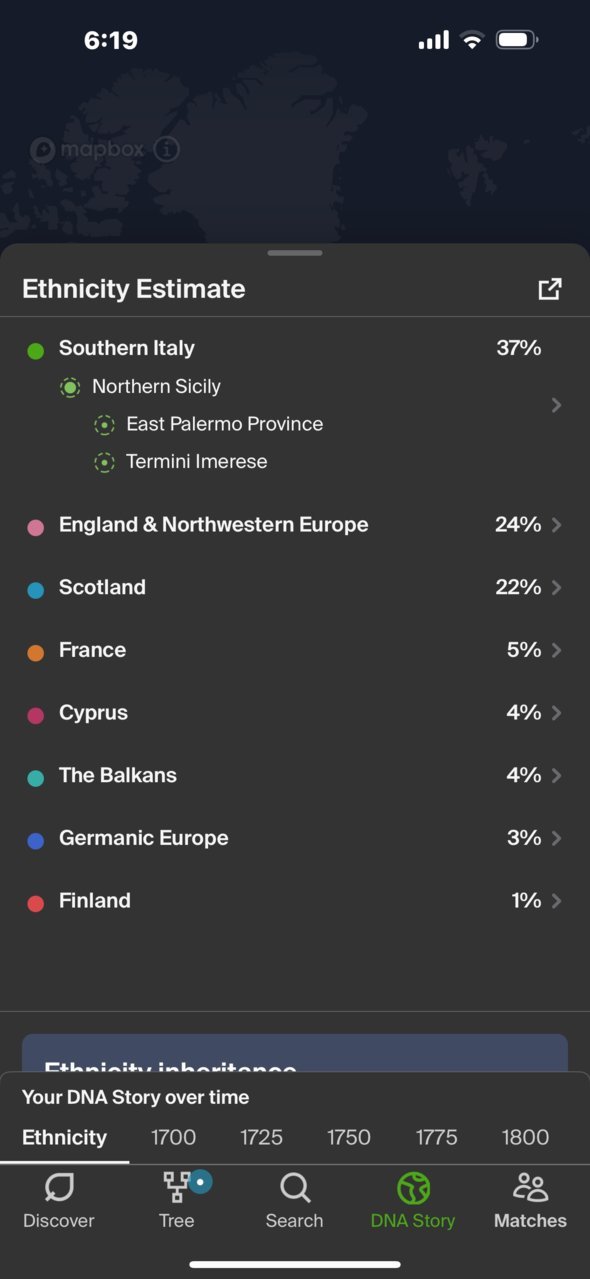
Task: Tap the Mapbox info icon
Action: (167, 150)
